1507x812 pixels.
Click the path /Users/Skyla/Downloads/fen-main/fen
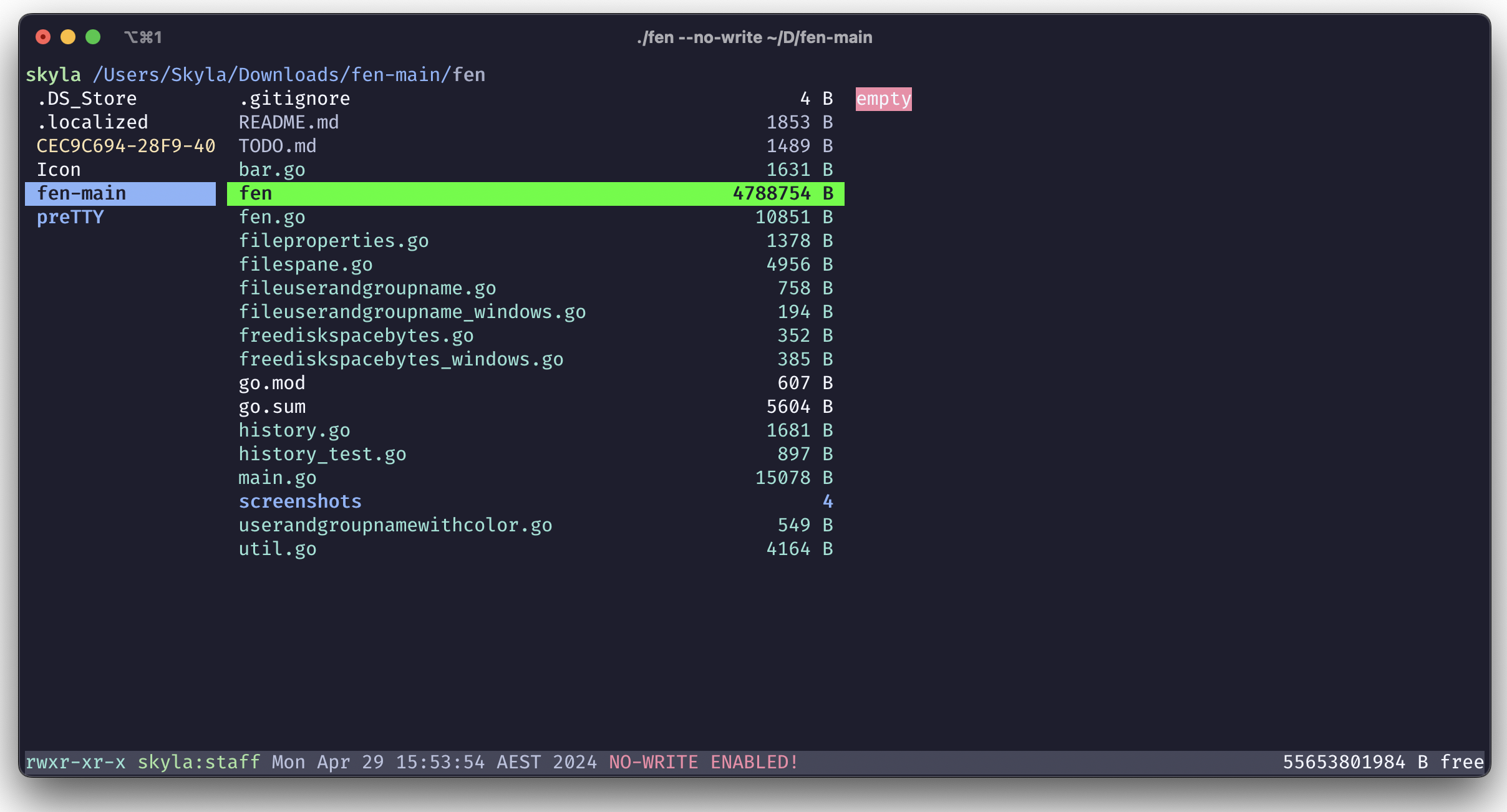tap(289, 75)
